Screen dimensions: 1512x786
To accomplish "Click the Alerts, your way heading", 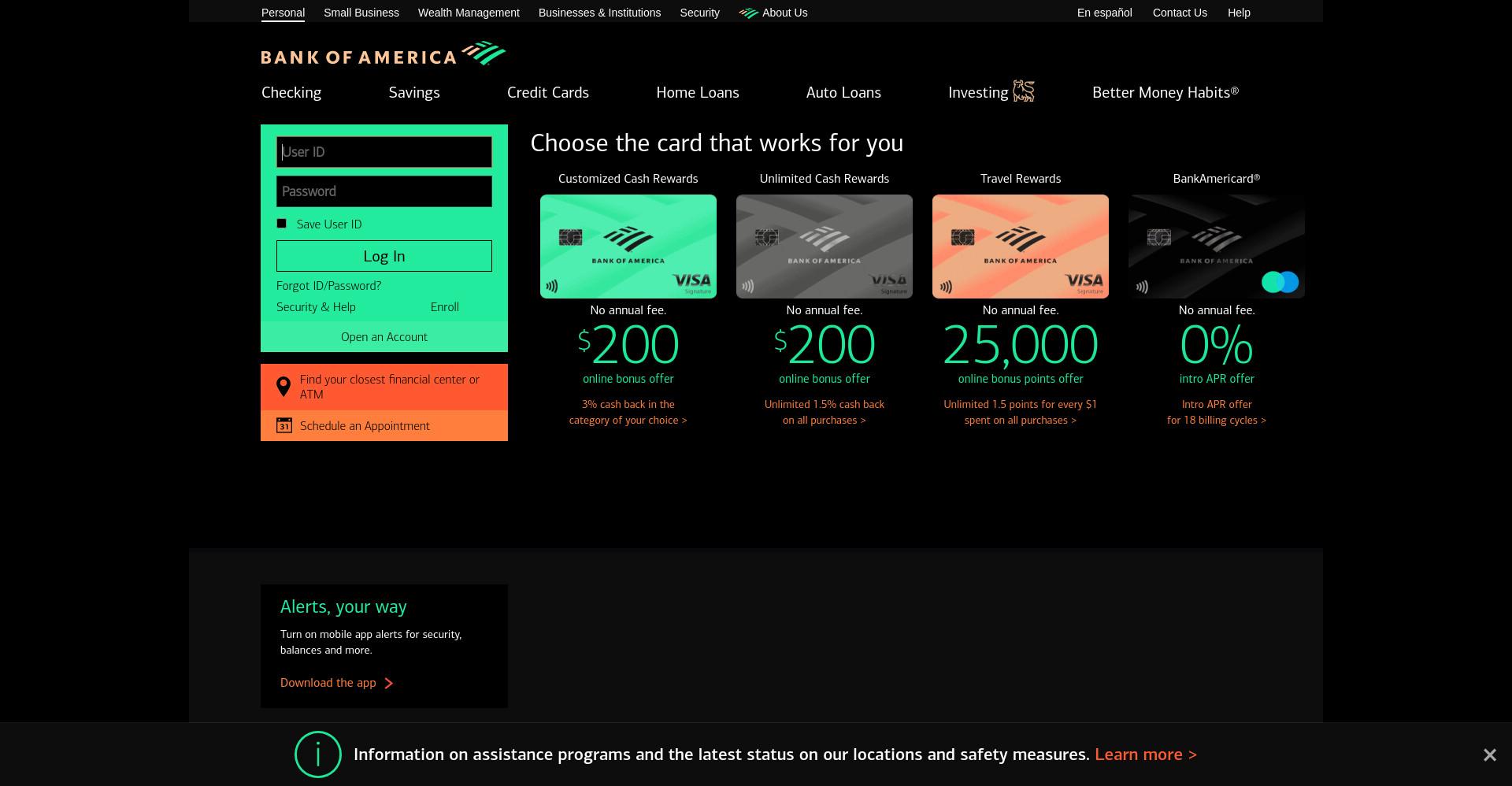I will [x=343, y=607].
